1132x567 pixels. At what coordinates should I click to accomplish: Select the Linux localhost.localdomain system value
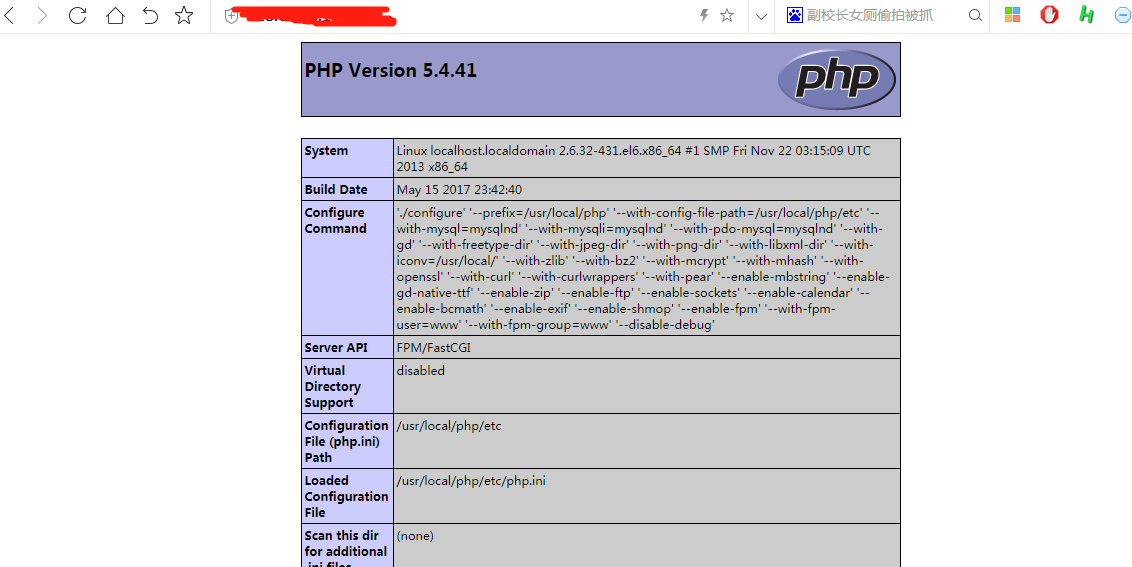[x=633, y=159]
